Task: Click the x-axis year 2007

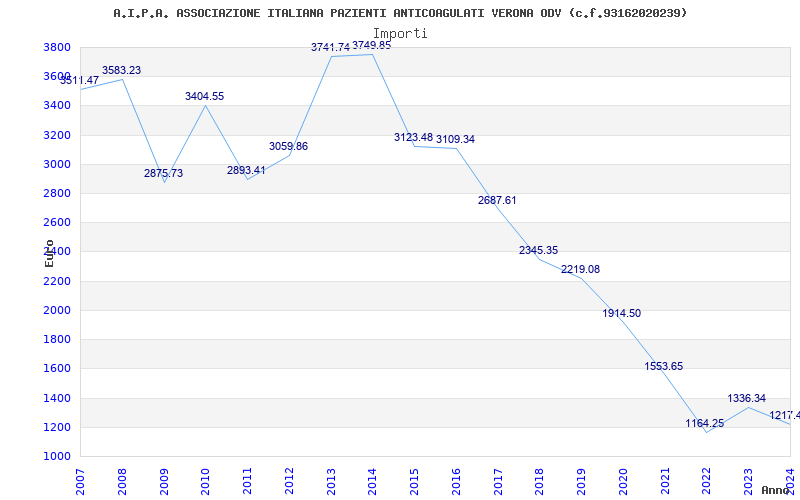Action: tap(81, 481)
